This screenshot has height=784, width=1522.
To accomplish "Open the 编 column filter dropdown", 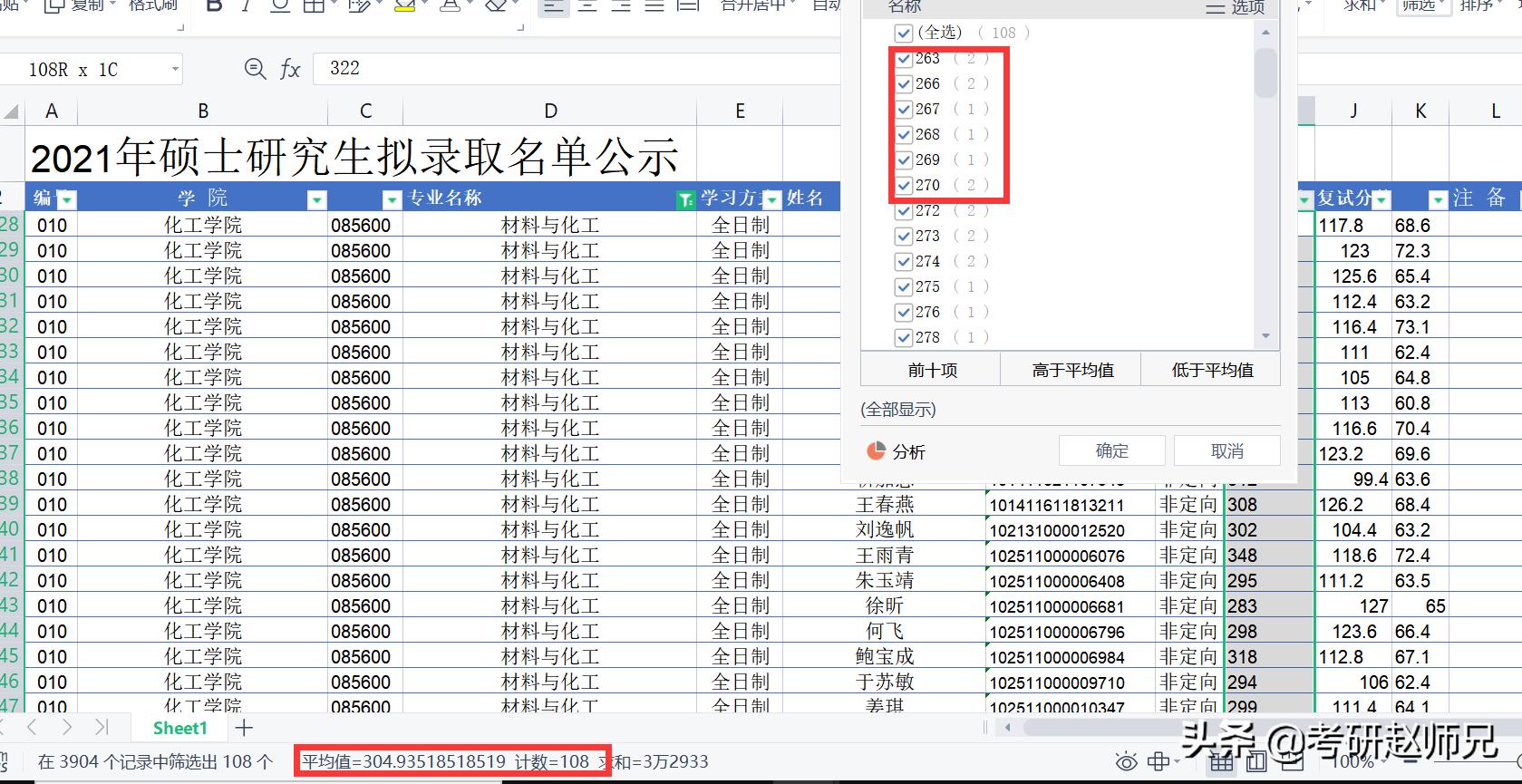I will (x=67, y=199).
